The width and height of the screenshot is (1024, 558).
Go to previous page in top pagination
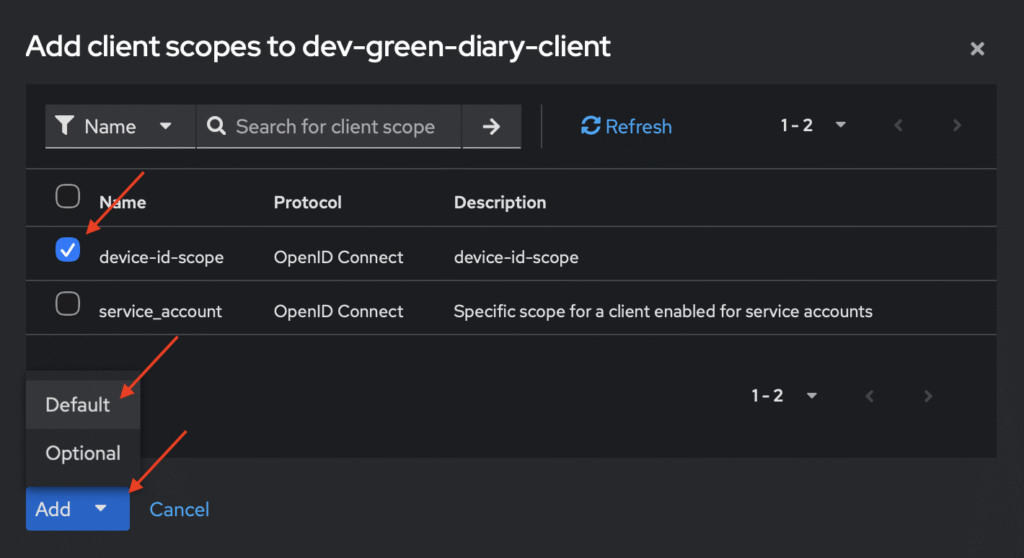point(898,126)
